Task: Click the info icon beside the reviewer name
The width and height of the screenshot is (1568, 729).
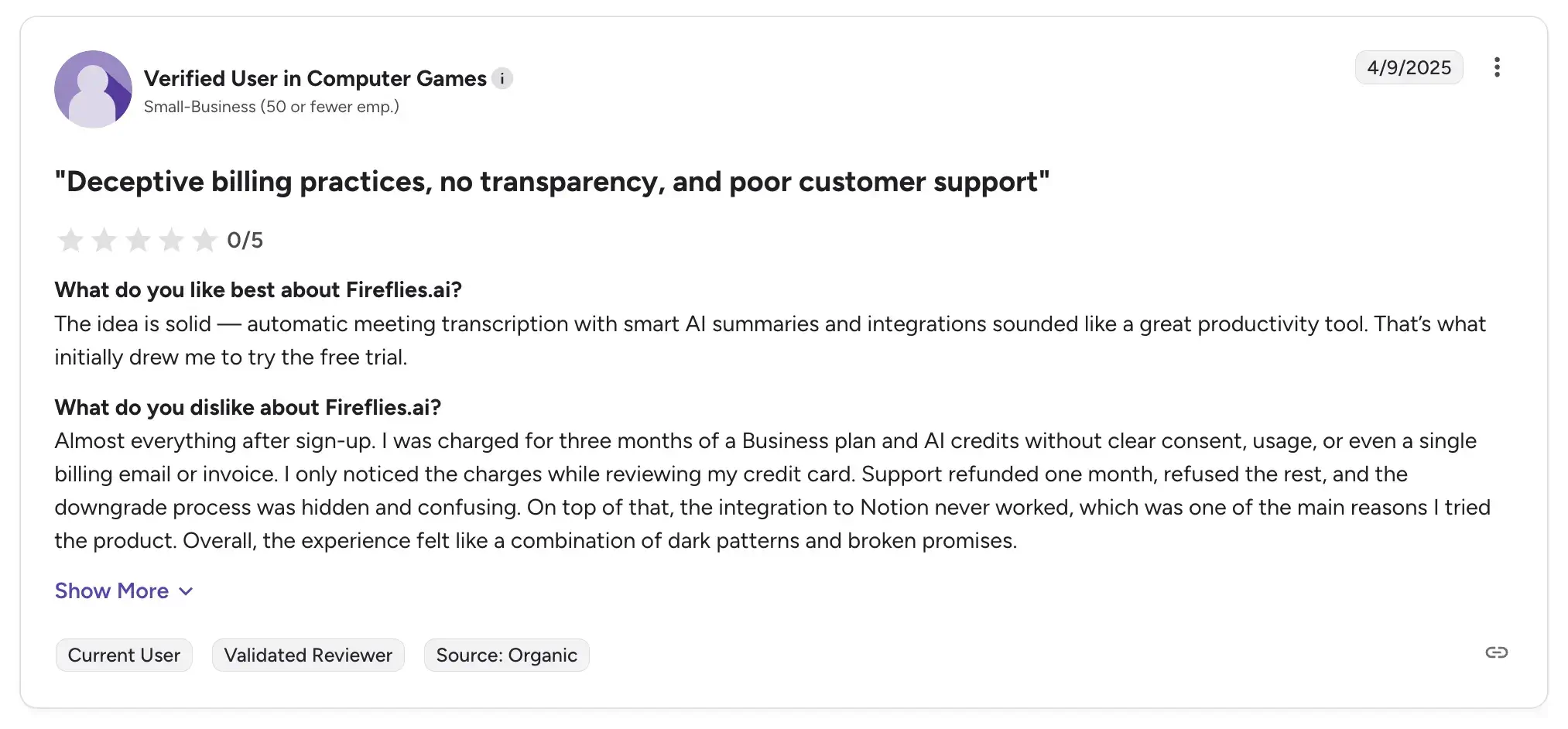Action: pos(502,78)
